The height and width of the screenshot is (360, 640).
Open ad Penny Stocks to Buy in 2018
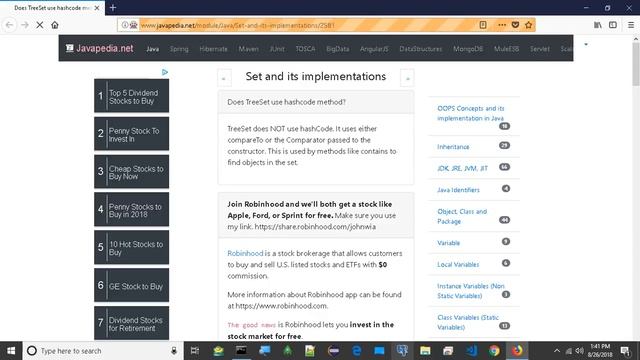coord(131,210)
